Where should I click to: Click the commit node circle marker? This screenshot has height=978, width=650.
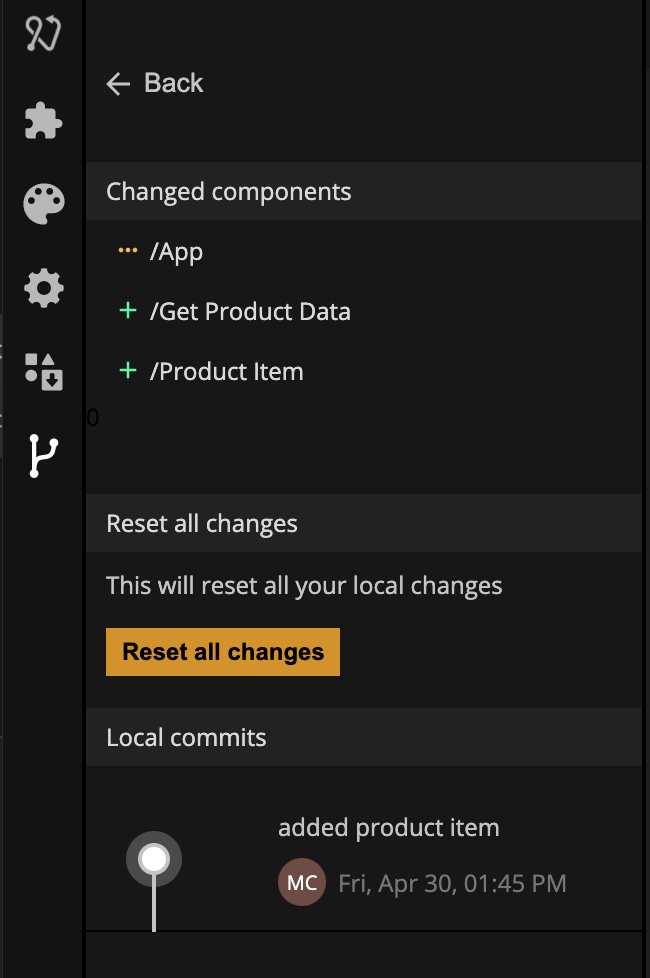click(154, 859)
